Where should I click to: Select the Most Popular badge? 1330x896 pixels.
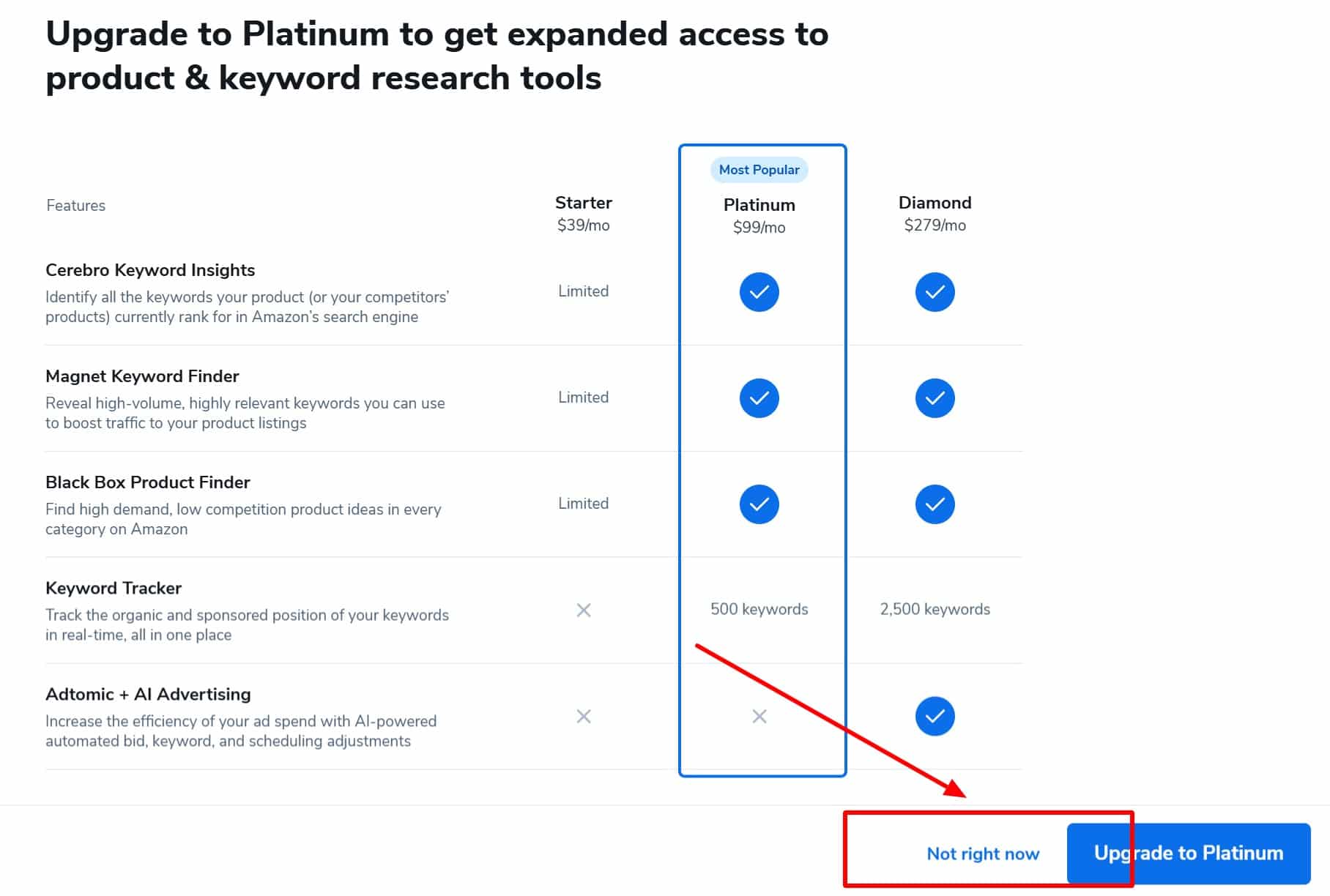coord(759,170)
